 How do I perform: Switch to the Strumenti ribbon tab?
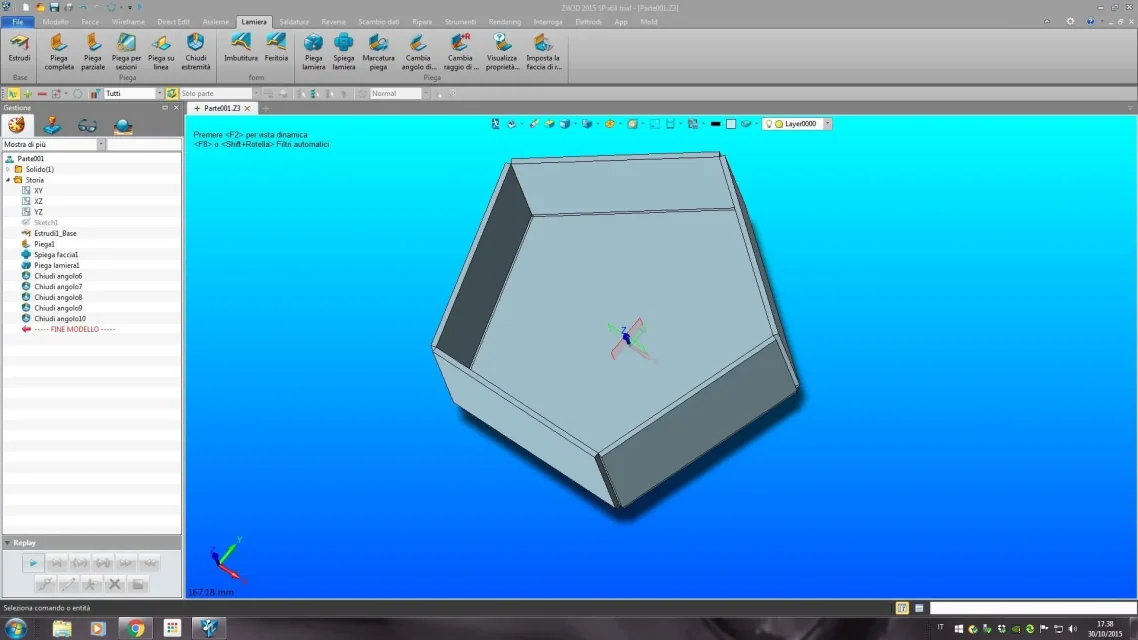pos(460,22)
